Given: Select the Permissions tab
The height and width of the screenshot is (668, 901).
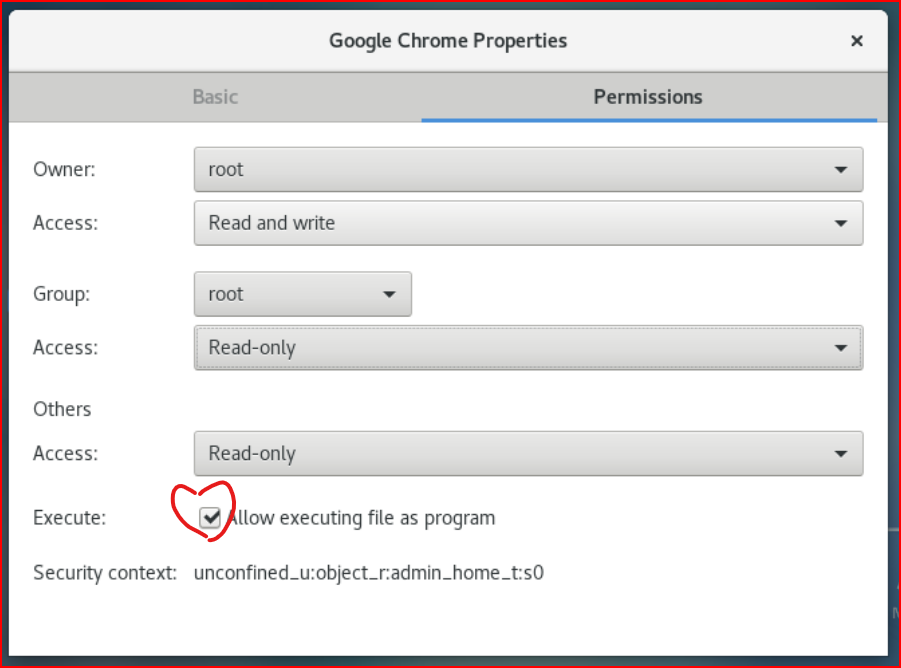Looking at the screenshot, I should [648, 97].
